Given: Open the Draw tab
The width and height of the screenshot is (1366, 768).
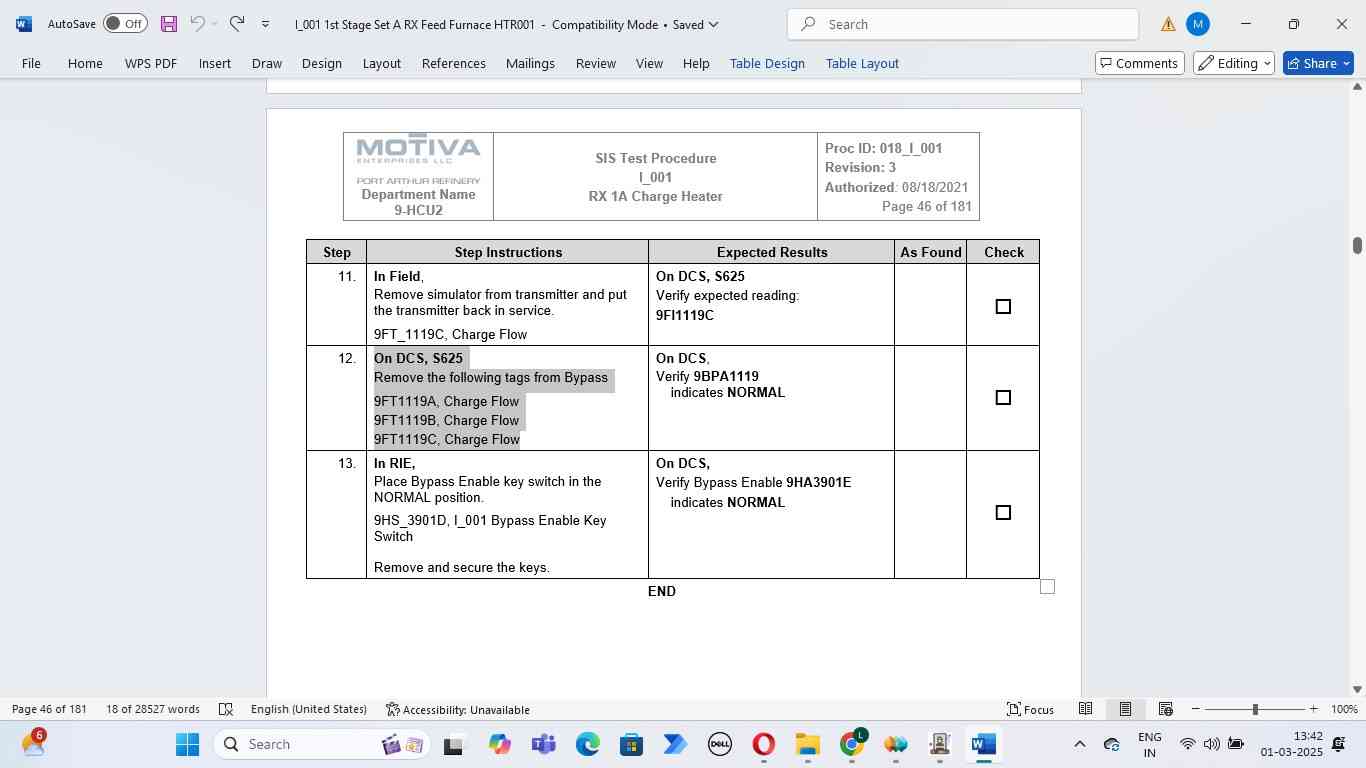Looking at the screenshot, I should (x=267, y=63).
